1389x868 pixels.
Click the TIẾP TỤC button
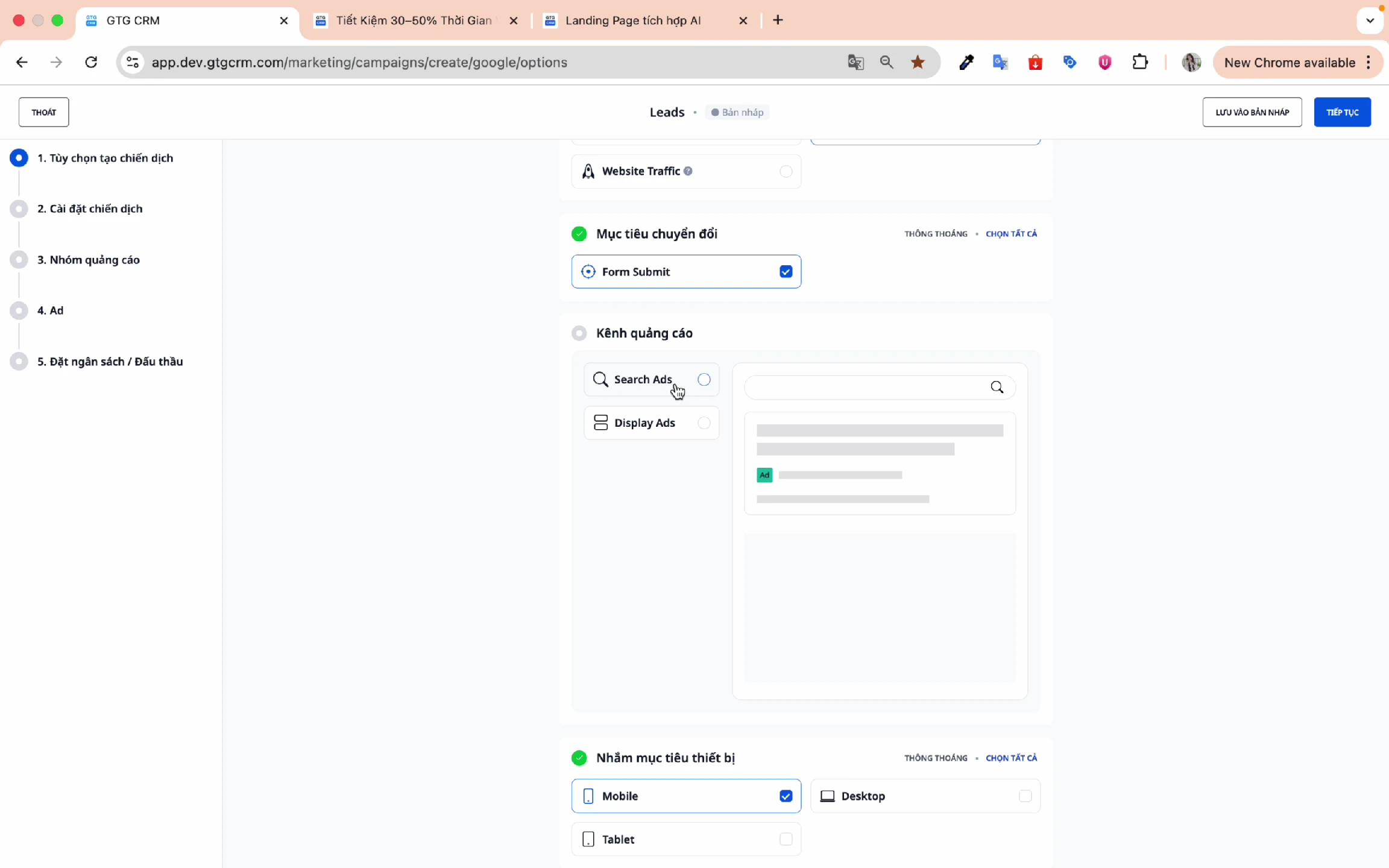[x=1342, y=112]
